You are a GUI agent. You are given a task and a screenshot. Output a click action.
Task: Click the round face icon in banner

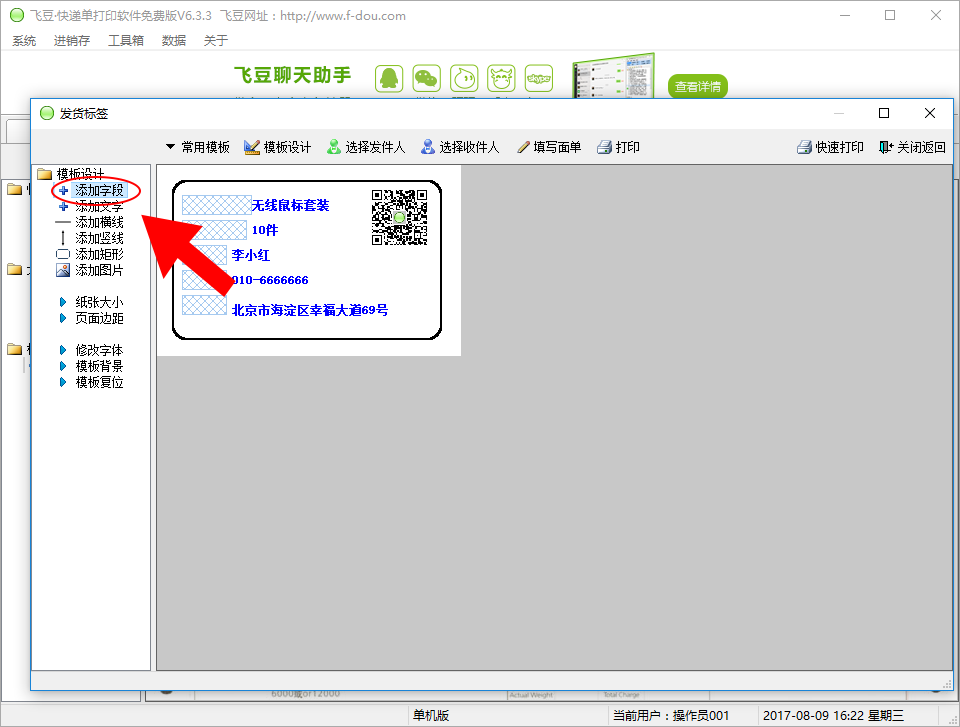(x=464, y=78)
